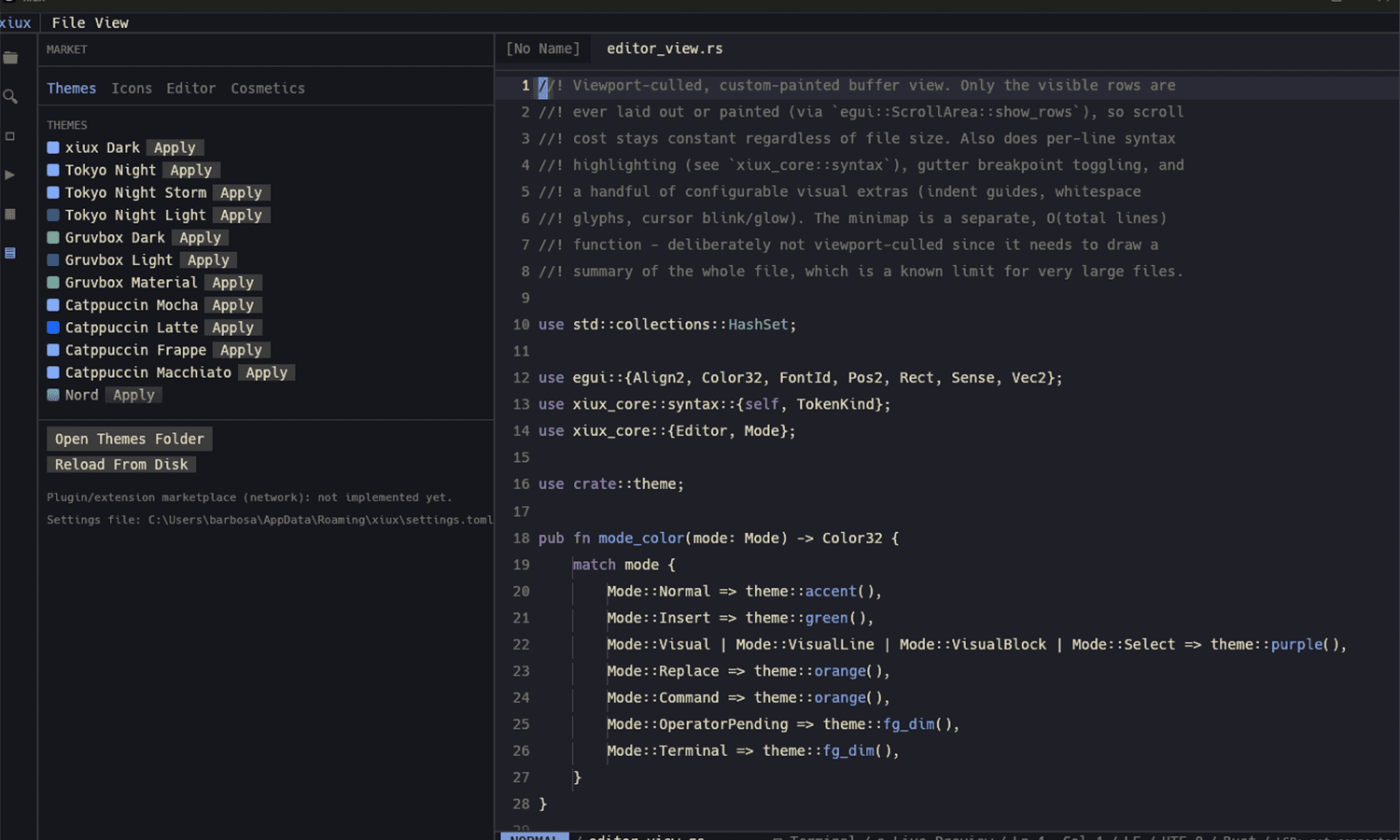The height and width of the screenshot is (840, 1400).
Task: Open the View menu
Action: pyautogui.click(x=111, y=22)
